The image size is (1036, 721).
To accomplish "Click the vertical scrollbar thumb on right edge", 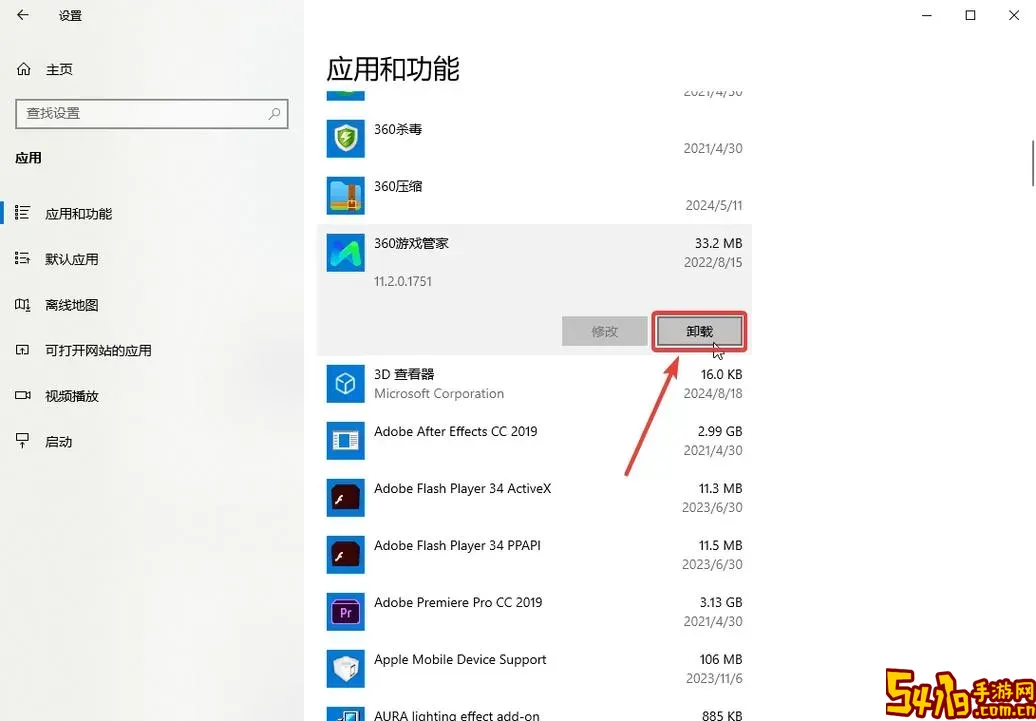I will point(1033,163).
